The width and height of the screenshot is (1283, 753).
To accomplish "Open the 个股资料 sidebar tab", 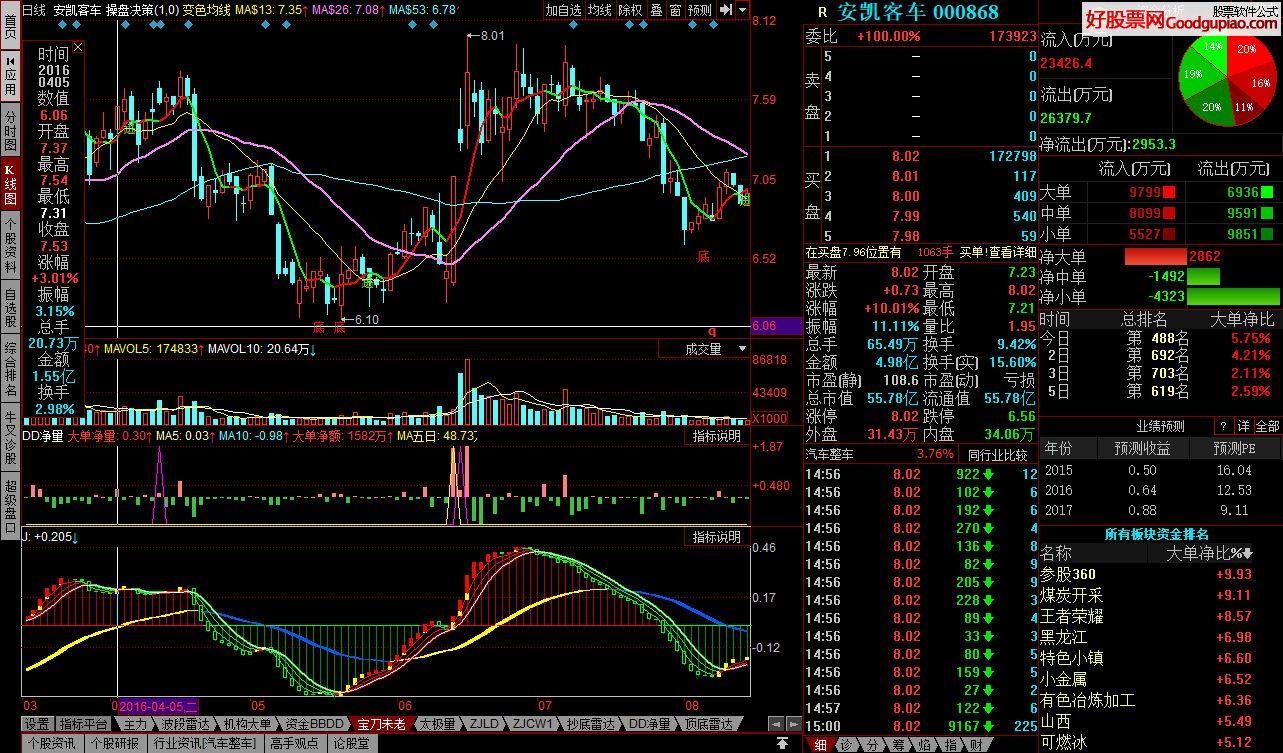I will (x=10, y=243).
